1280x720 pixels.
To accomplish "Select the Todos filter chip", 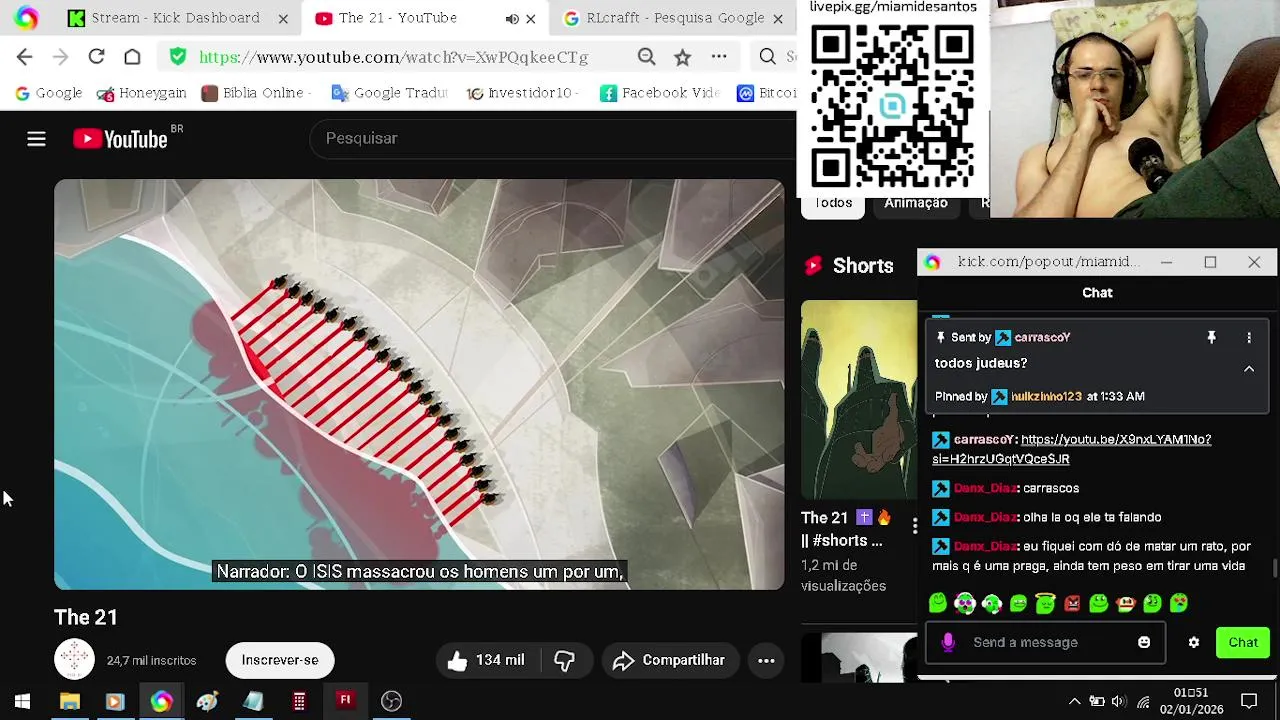I will [x=833, y=203].
